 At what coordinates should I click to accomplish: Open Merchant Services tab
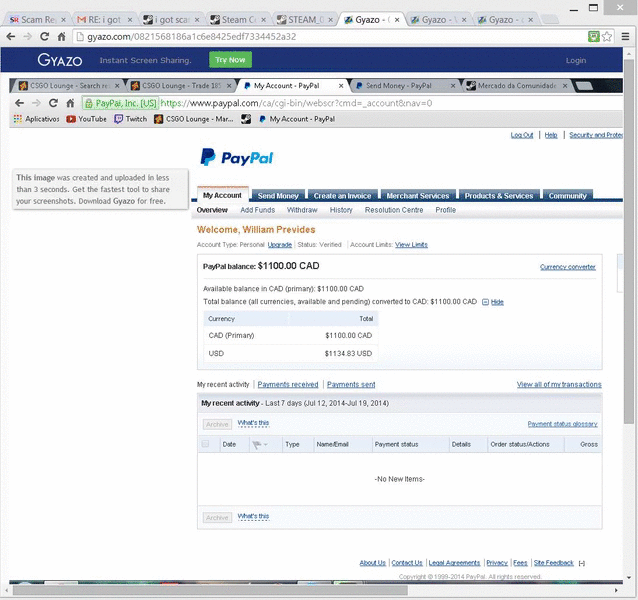point(418,196)
